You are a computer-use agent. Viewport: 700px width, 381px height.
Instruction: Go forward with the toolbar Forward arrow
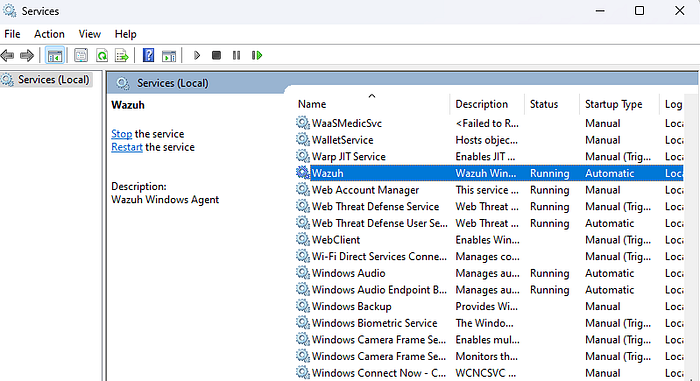click(27, 55)
